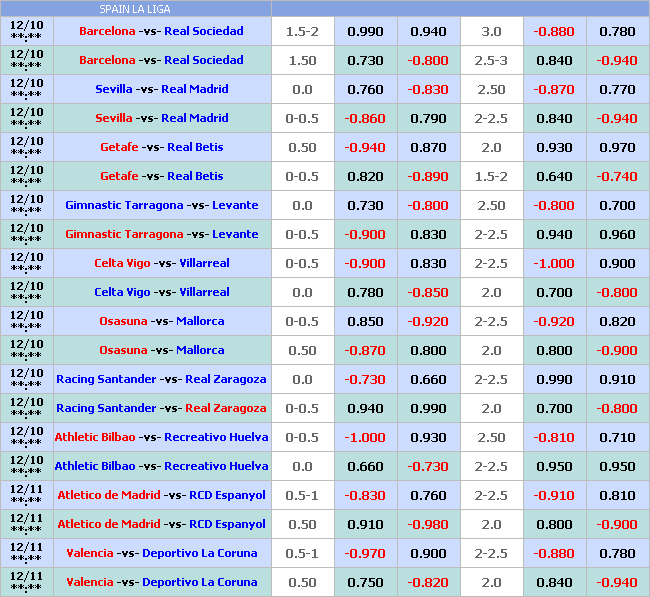Choose -0.970 odds for Valencia vs Deportivo
The width and height of the screenshot is (650, 597).
click(x=365, y=553)
